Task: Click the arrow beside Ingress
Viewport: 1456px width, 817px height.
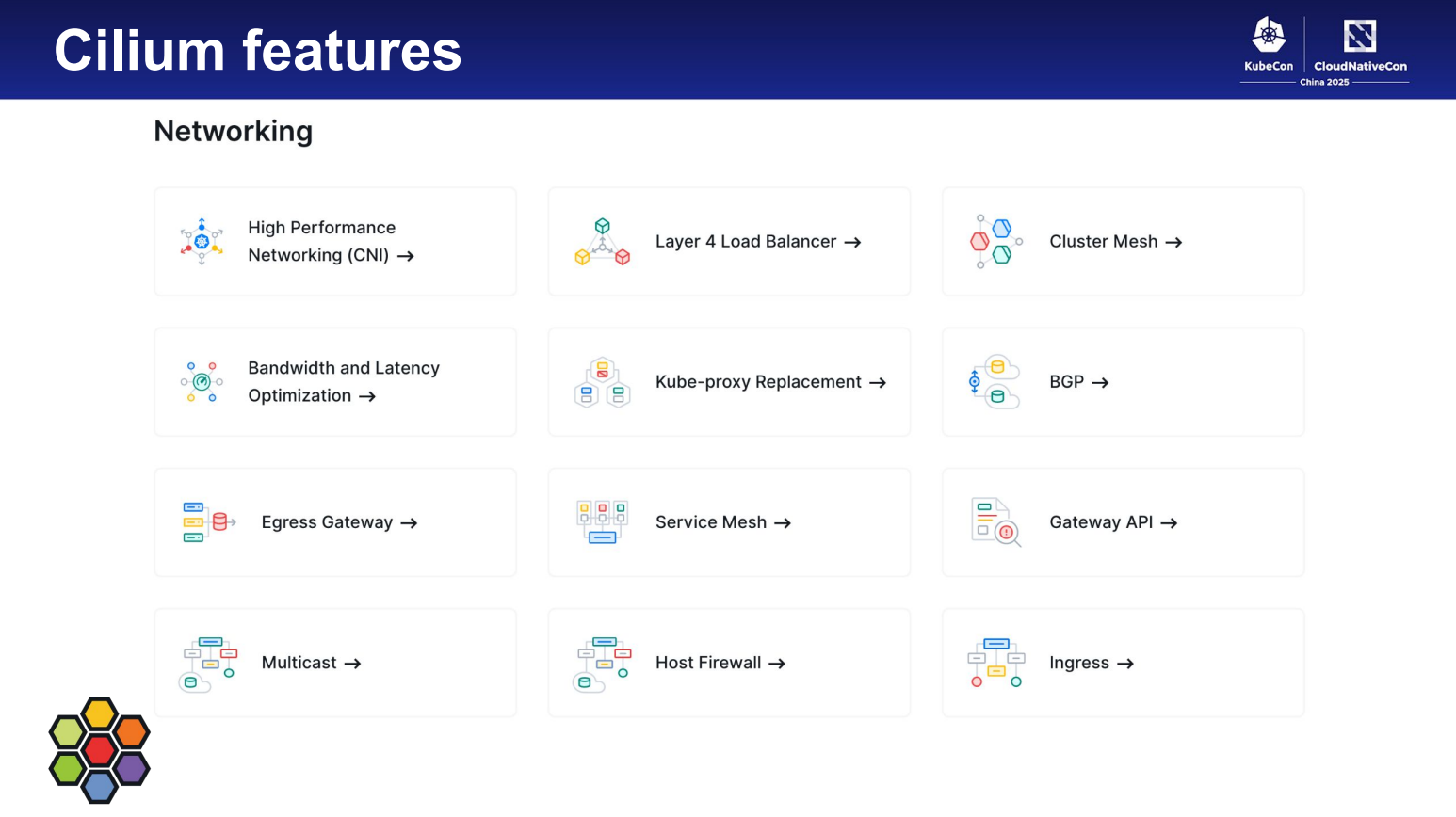Action: click(x=1125, y=664)
